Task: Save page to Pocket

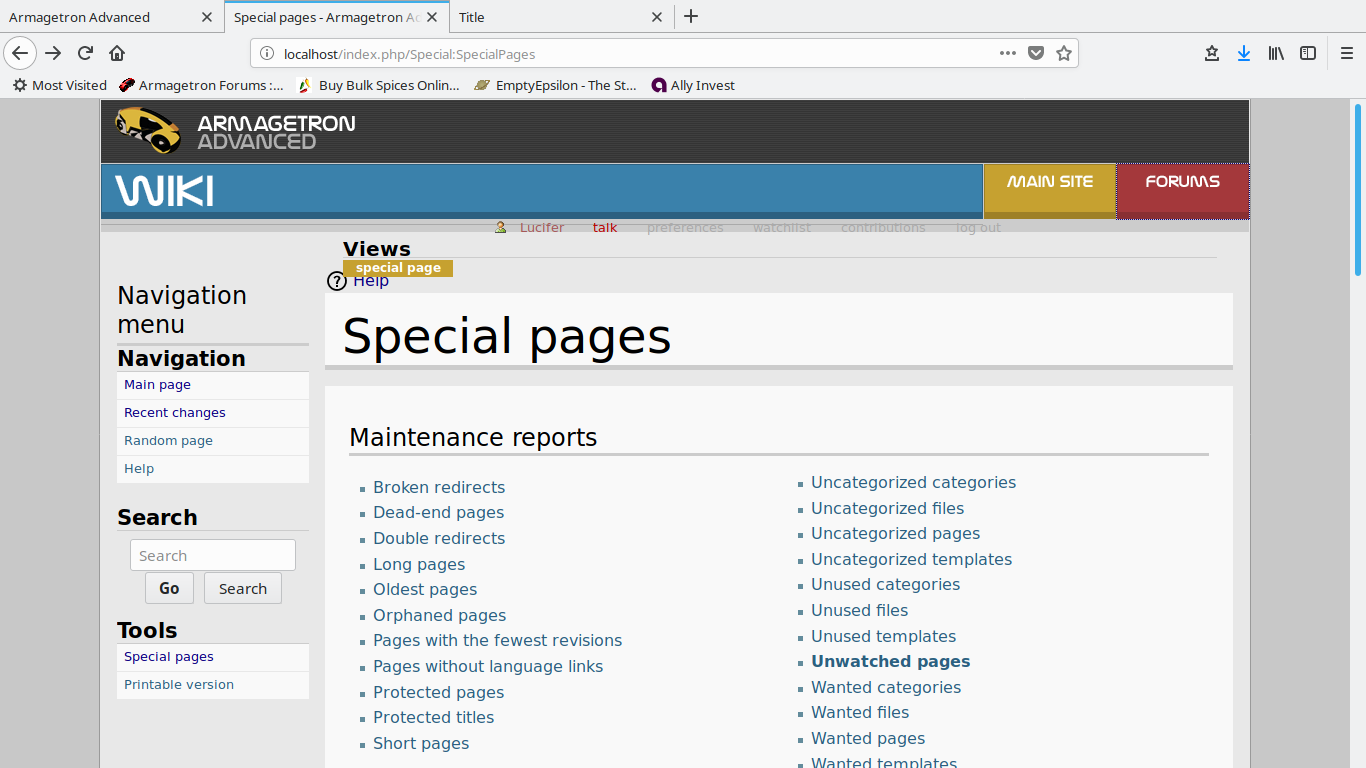Action: [x=1036, y=53]
